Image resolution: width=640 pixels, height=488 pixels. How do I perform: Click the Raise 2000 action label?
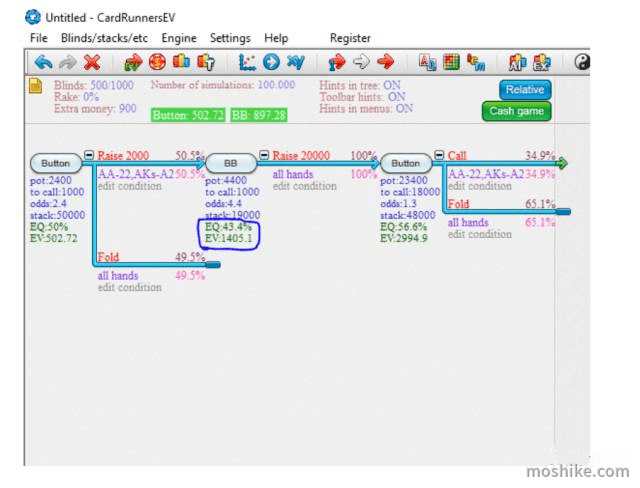click(123, 155)
